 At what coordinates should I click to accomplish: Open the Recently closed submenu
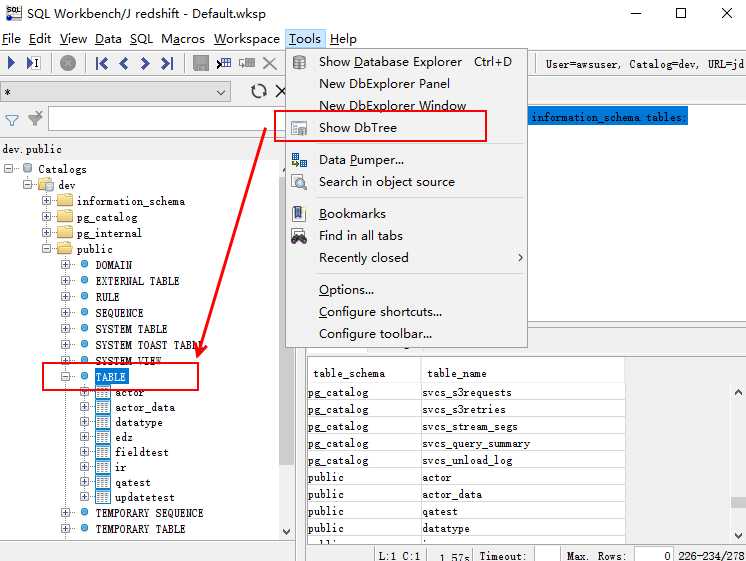pyautogui.click(x=406, y=257)
